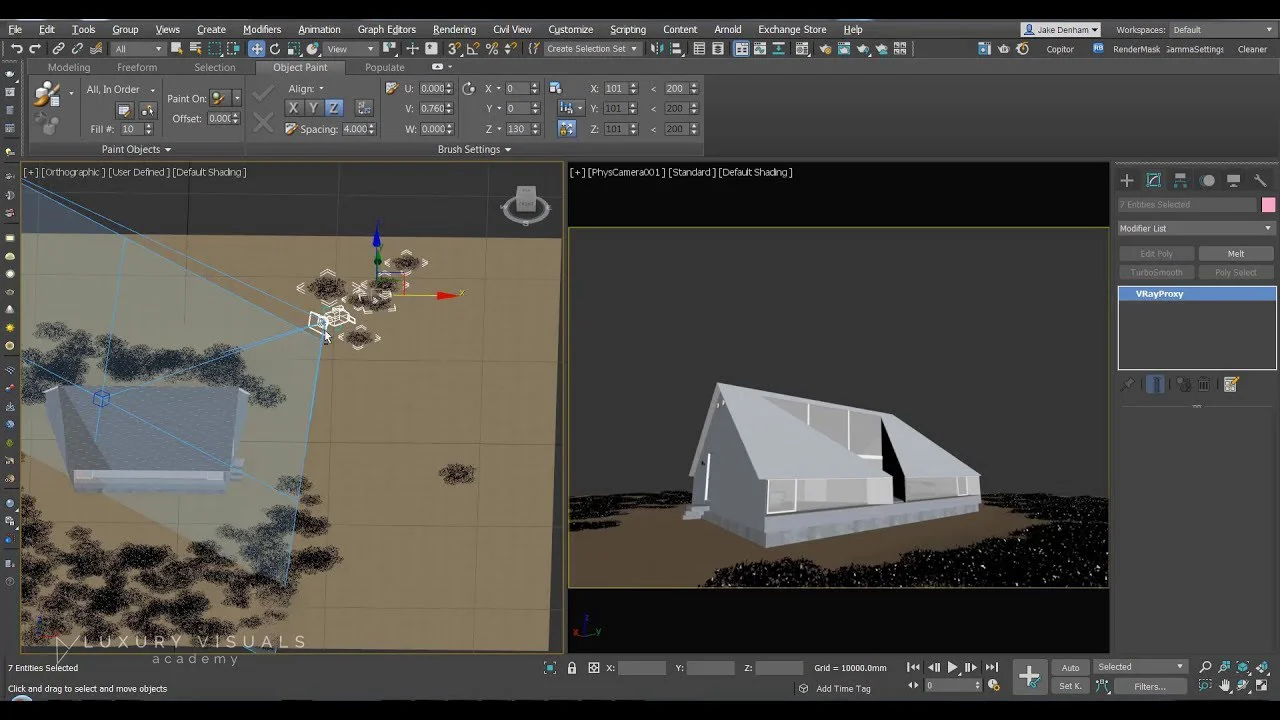Open the Create Selection Set dropdown
This screenshot has height=720, width=1280.
coord(592,49)
